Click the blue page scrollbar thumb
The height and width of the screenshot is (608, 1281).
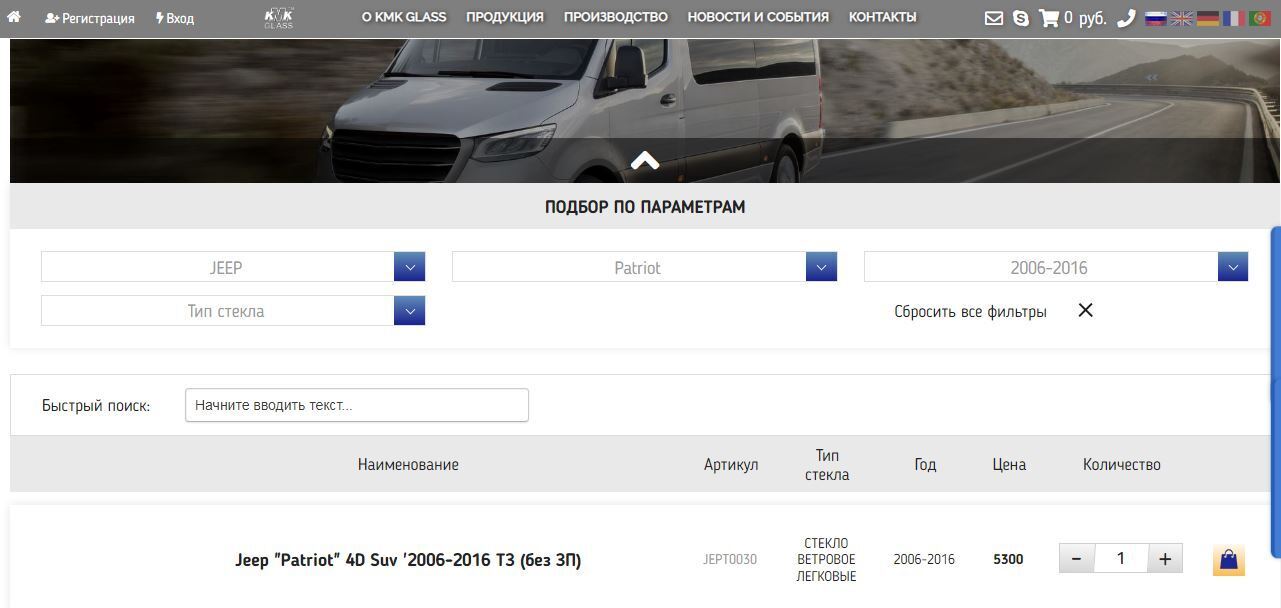(x=1276, y=392)
